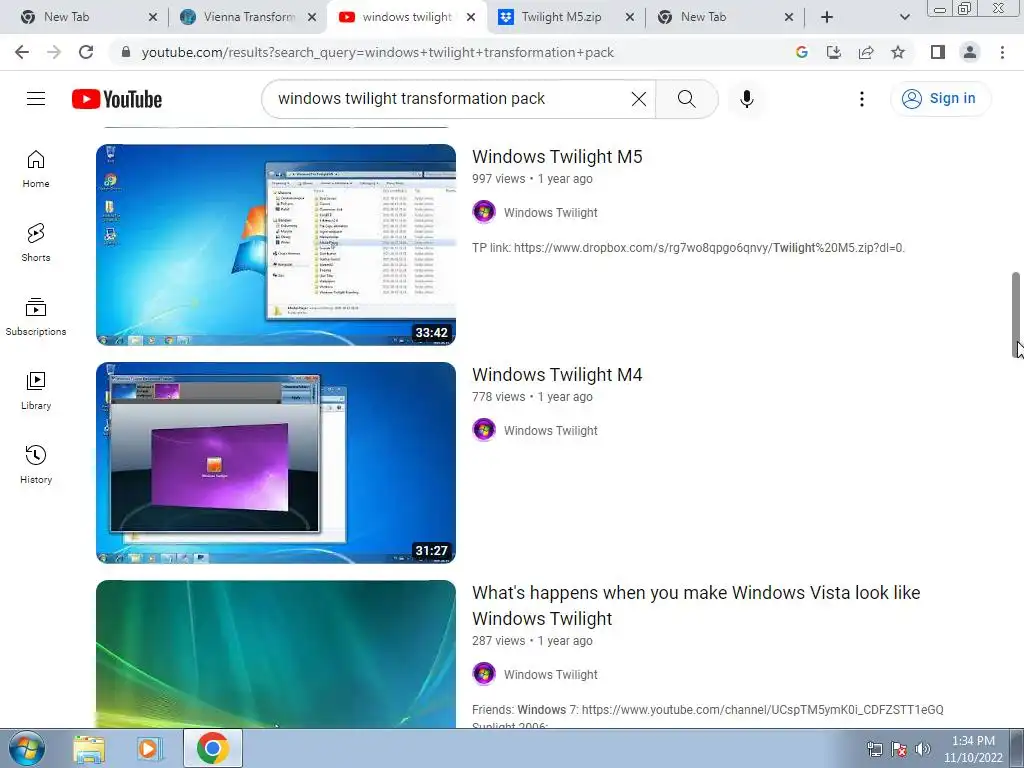Image resolution: width=1024 pixels, height=768 pixels.
Task: Click the network icon in tray
Action: click(874, 749)
